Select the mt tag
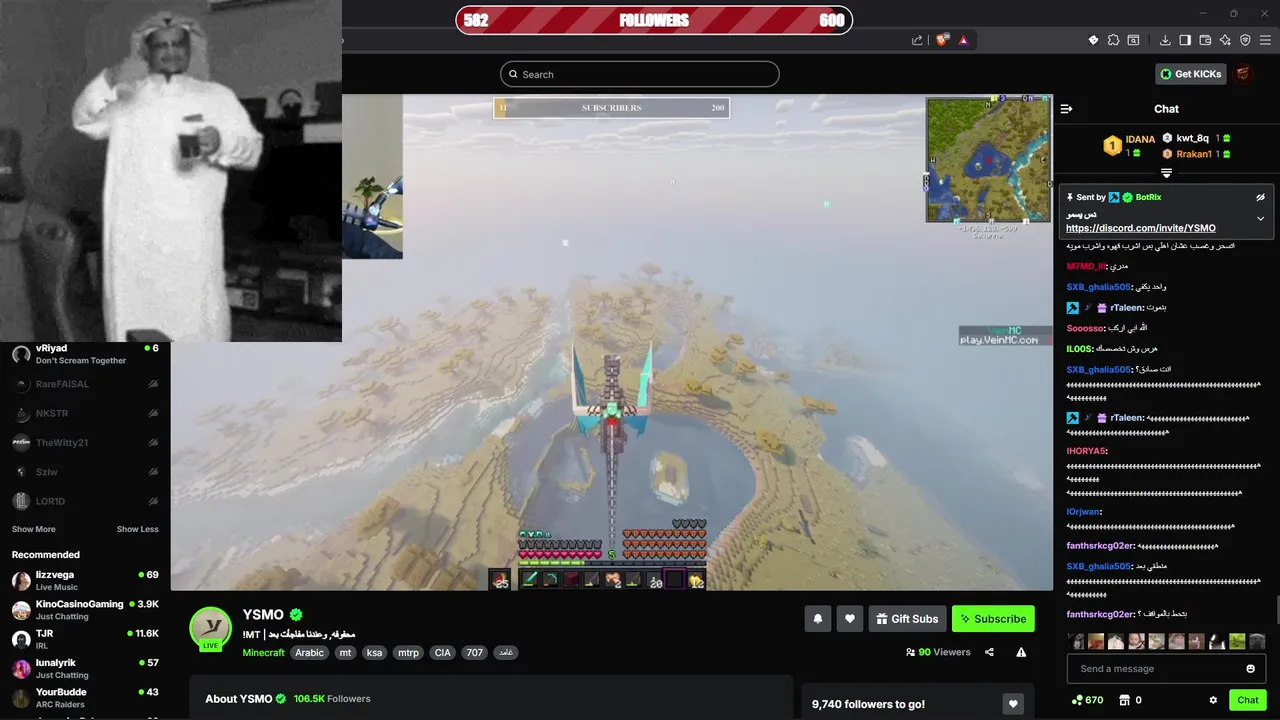 click(x=345, y=653)
